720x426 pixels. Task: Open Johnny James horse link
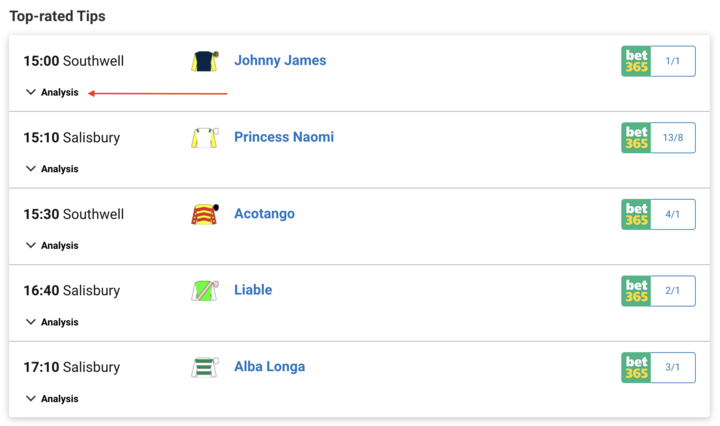coord(280,61)
